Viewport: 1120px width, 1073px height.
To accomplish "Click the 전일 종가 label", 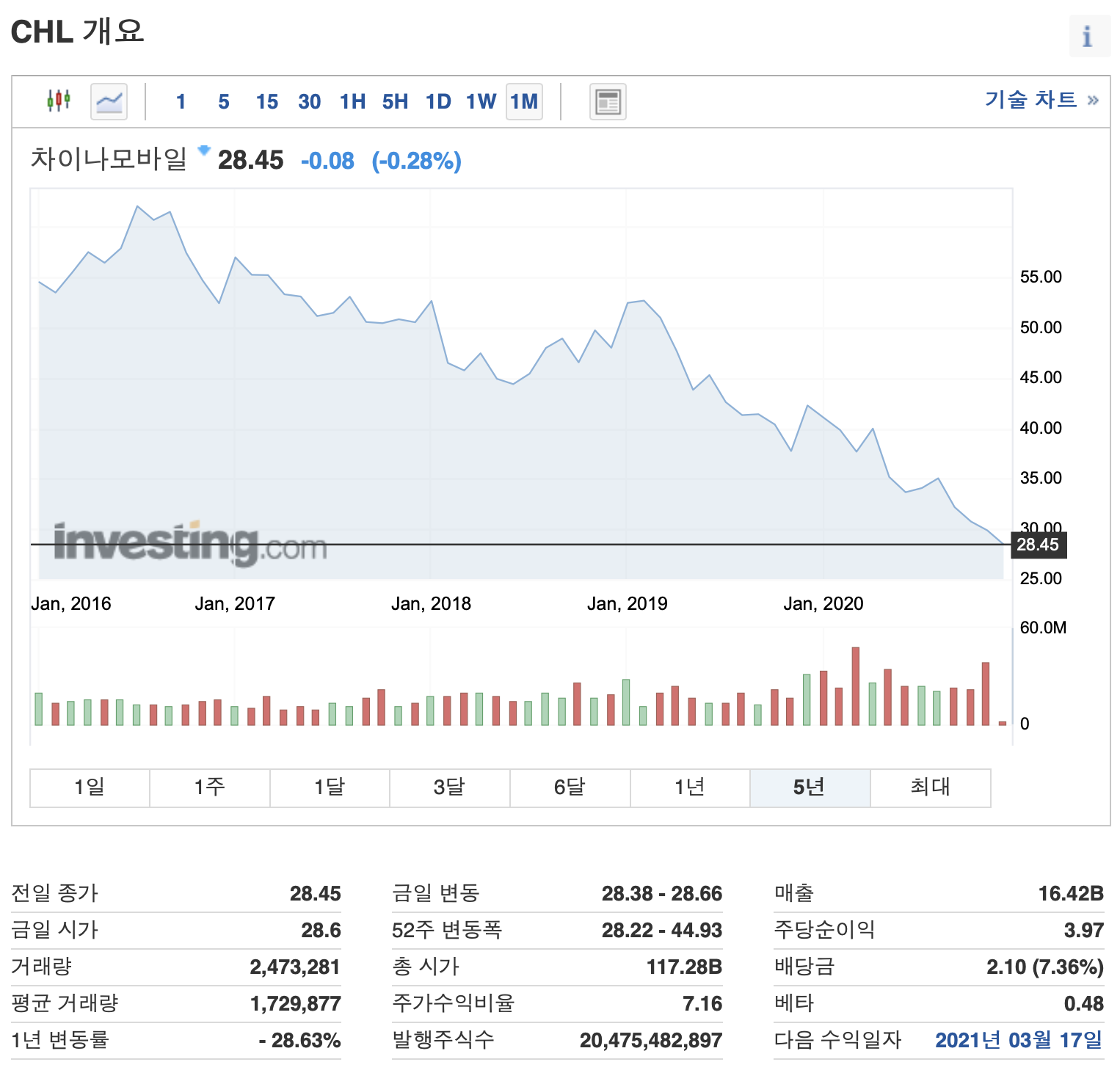I will coord(55,893).
